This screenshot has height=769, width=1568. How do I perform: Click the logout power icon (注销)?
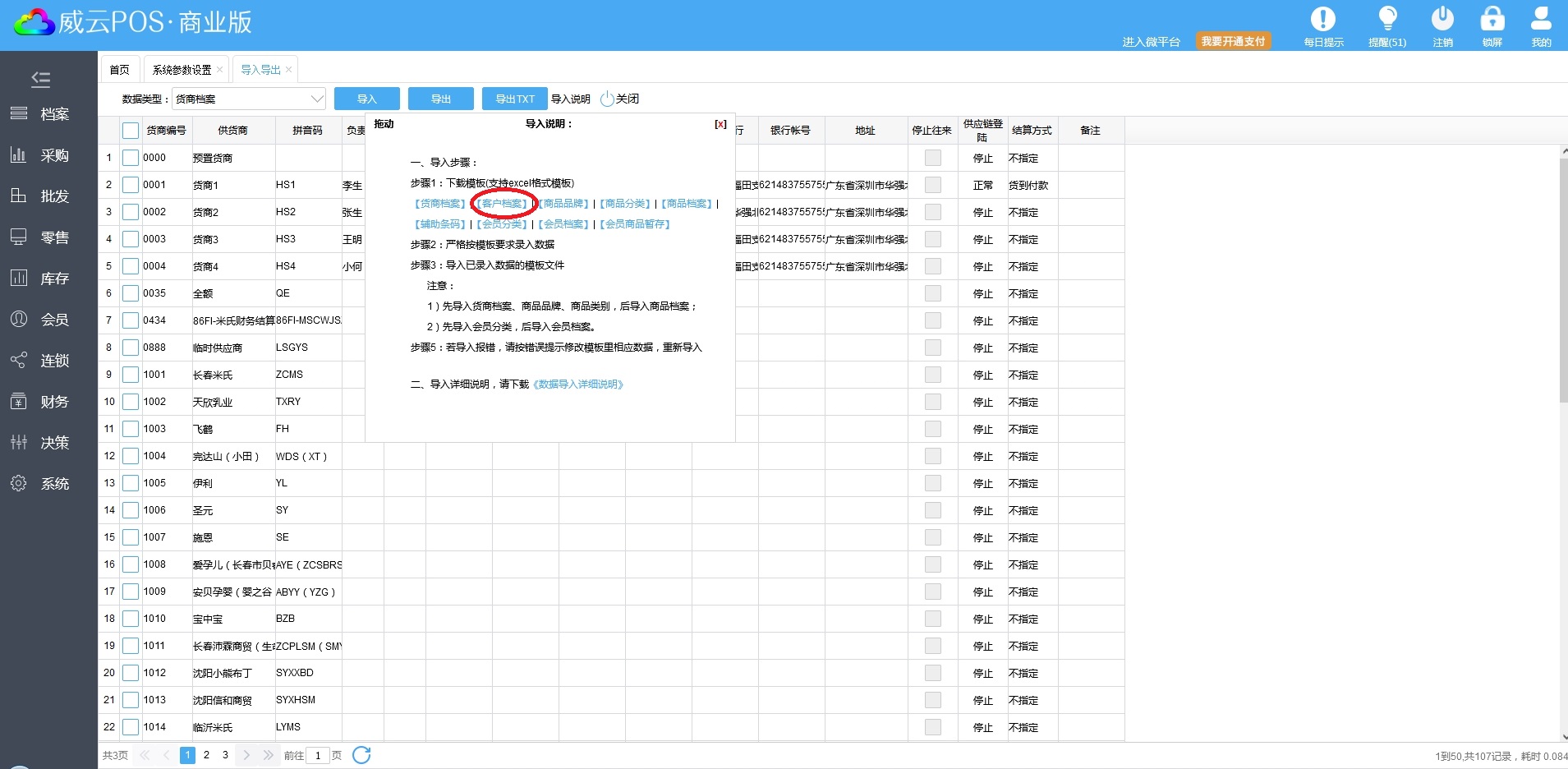pos(1442,19)
